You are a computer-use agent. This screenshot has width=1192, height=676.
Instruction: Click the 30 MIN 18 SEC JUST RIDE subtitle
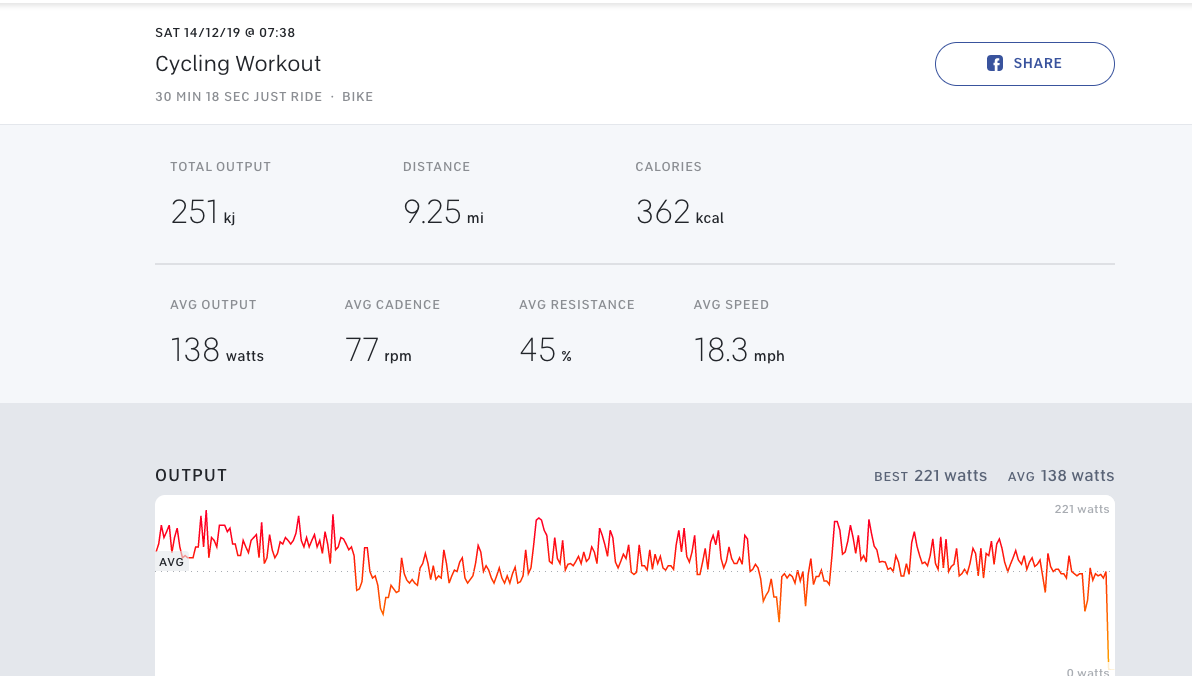[x=239, y=97]
